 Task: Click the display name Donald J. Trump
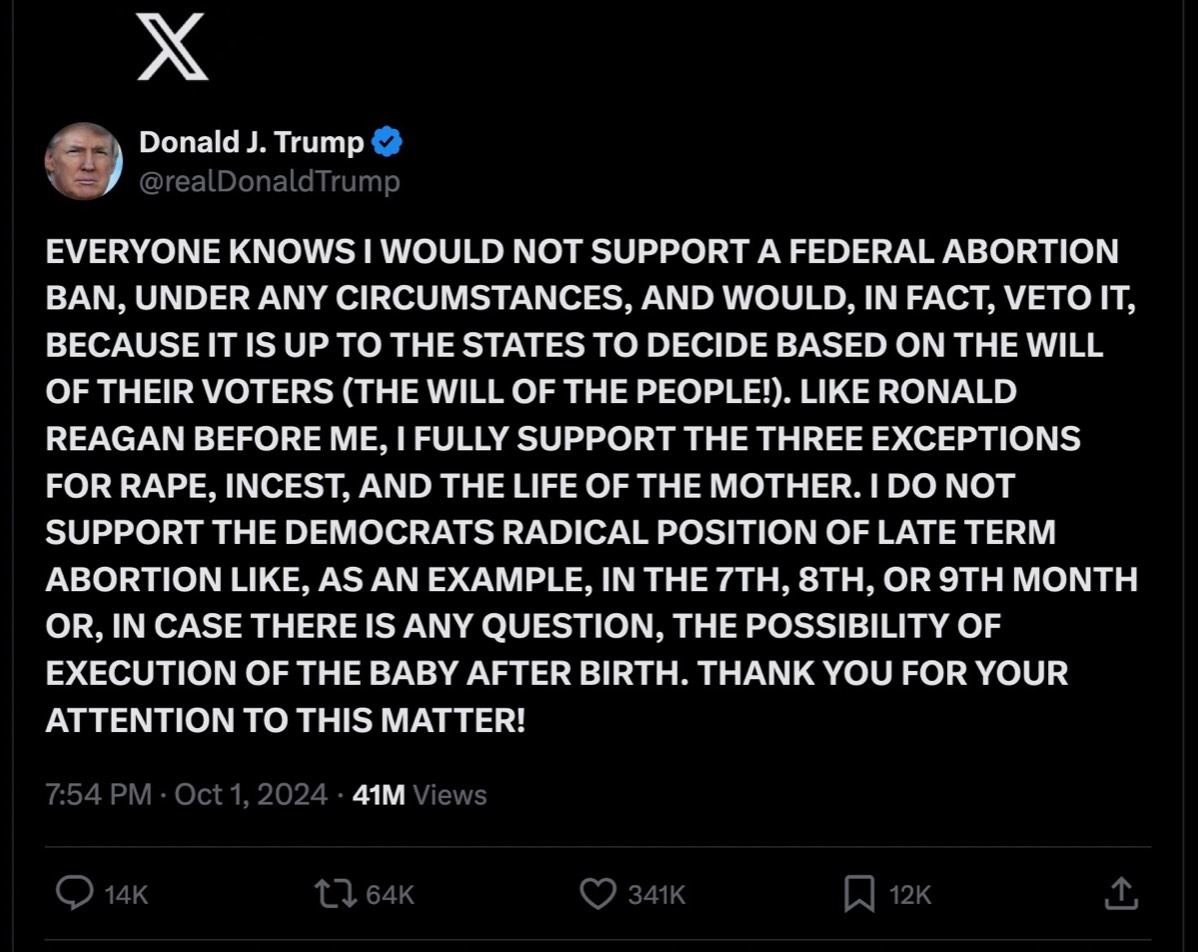coord(251,143)
